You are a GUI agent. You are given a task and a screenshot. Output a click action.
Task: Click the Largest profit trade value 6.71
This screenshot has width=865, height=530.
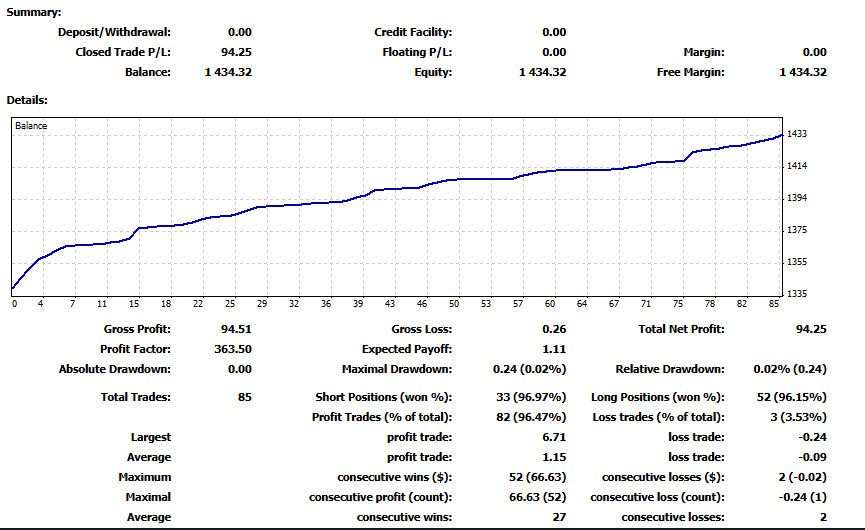554,437
